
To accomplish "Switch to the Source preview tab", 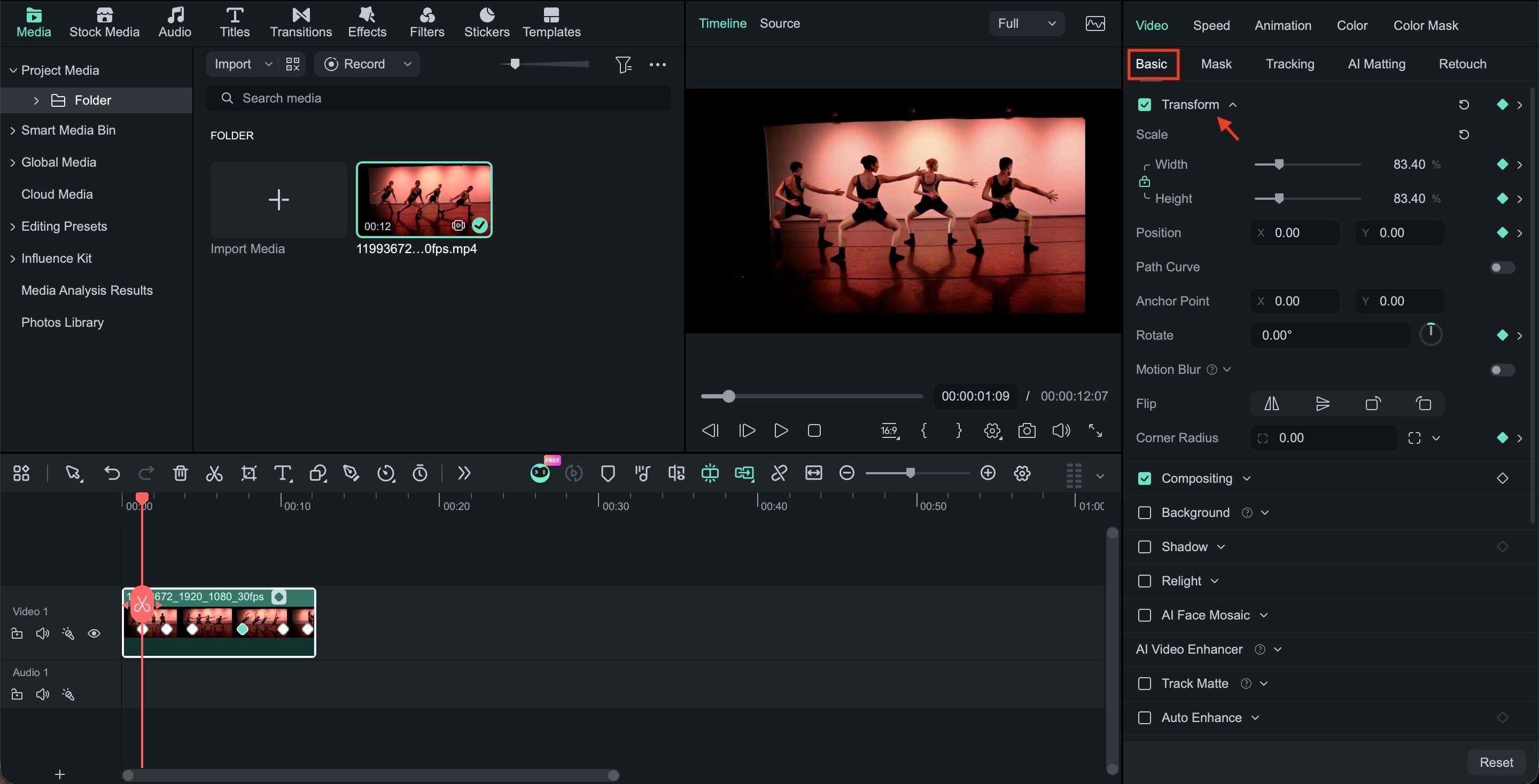I will point(779,23).
